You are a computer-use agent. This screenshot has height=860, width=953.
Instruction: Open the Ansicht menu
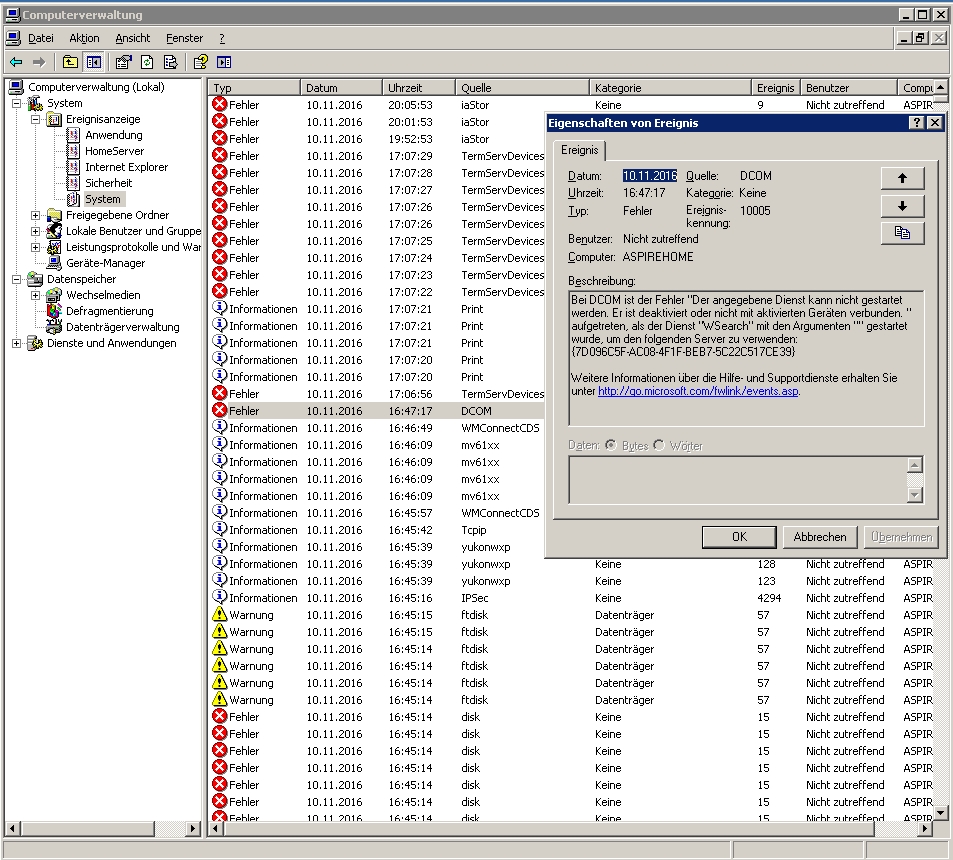pyautogui.click(x=132, y=38)
